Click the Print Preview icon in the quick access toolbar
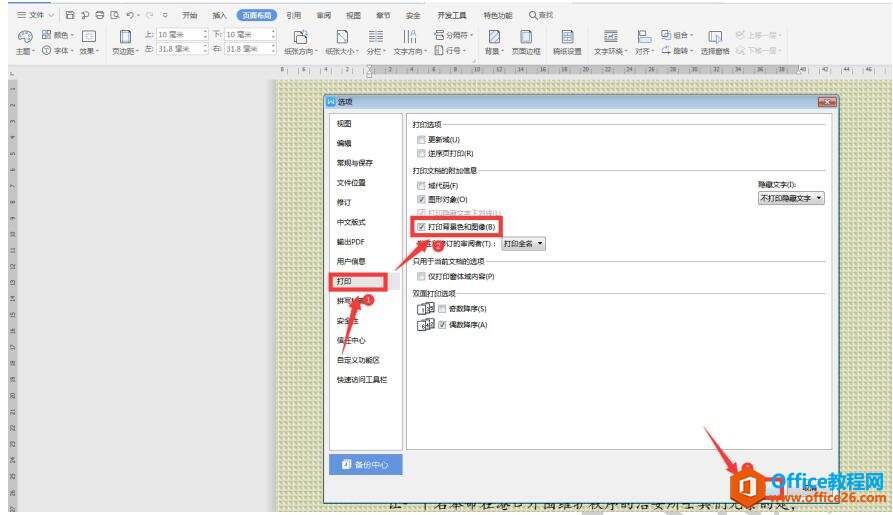The width and height of the screenshot is (893, 515). coord(114,15)
